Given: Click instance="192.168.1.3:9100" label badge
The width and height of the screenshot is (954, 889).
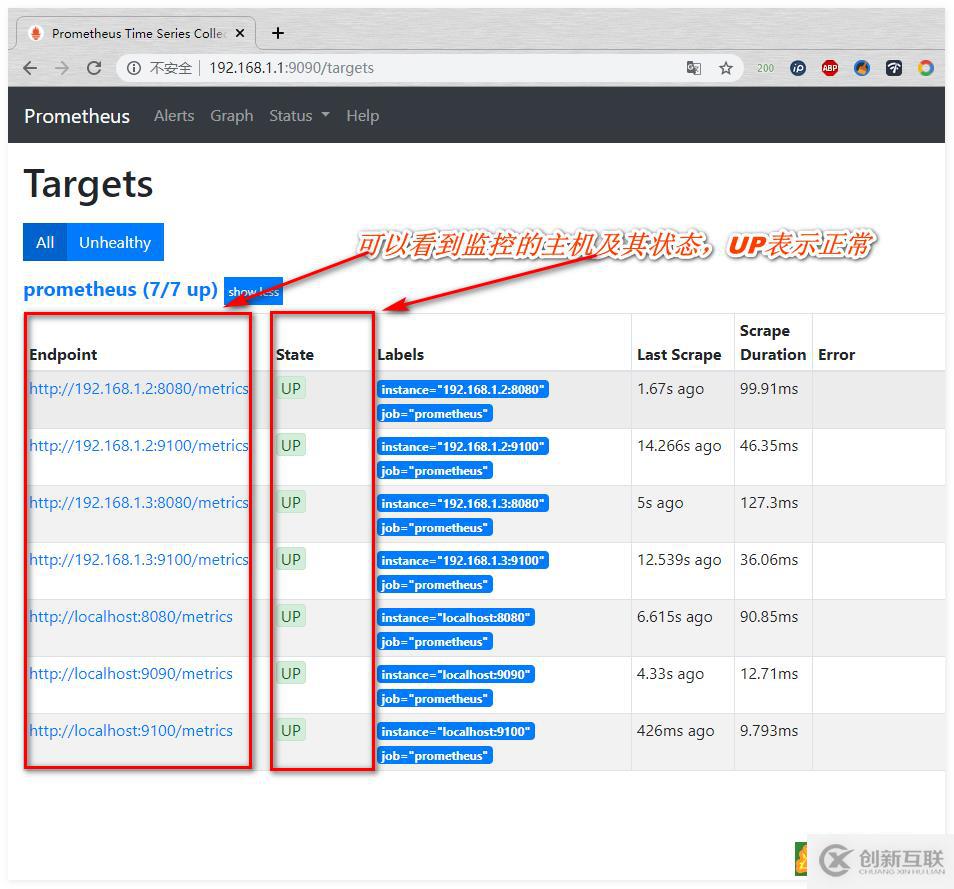Looking at the screenshot, I should pos(462,560).
